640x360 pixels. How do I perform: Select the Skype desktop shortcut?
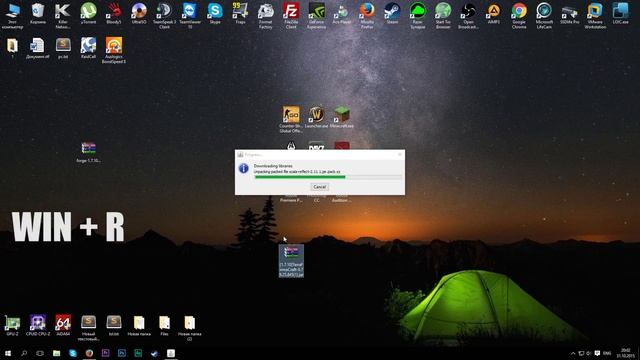click(x=215, y=13)
